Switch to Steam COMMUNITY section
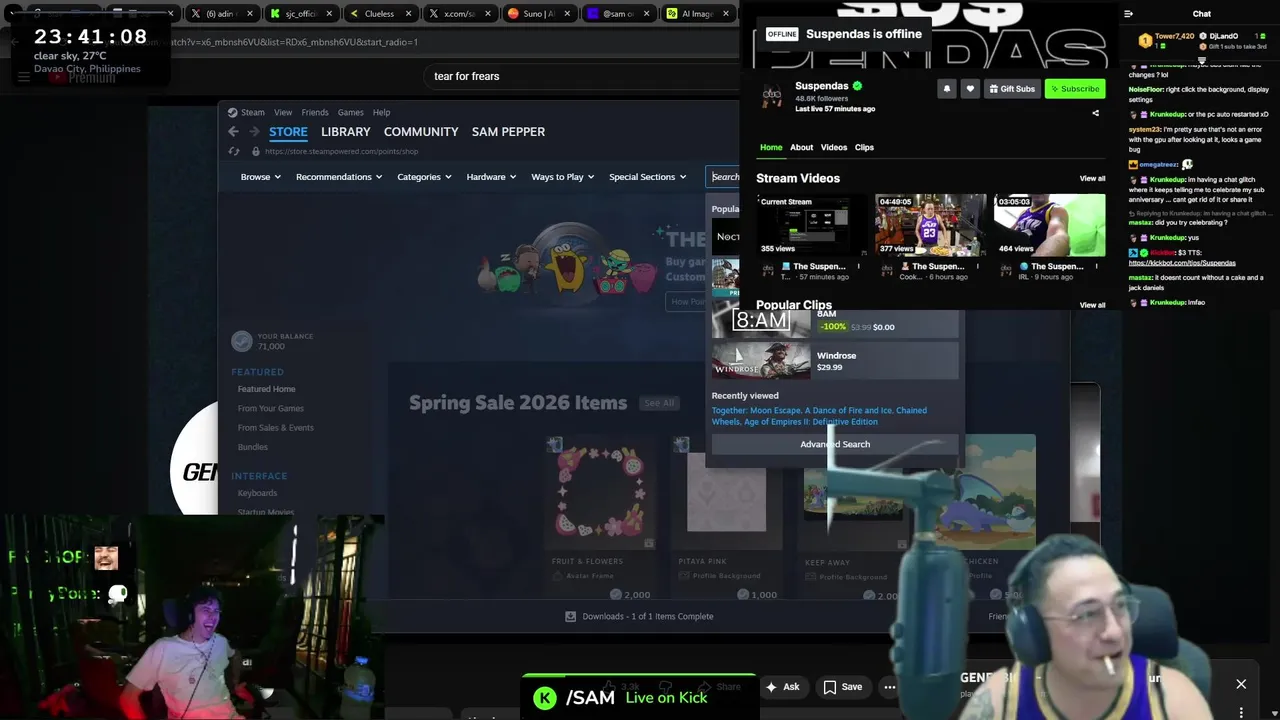 [x=421, y=132]
